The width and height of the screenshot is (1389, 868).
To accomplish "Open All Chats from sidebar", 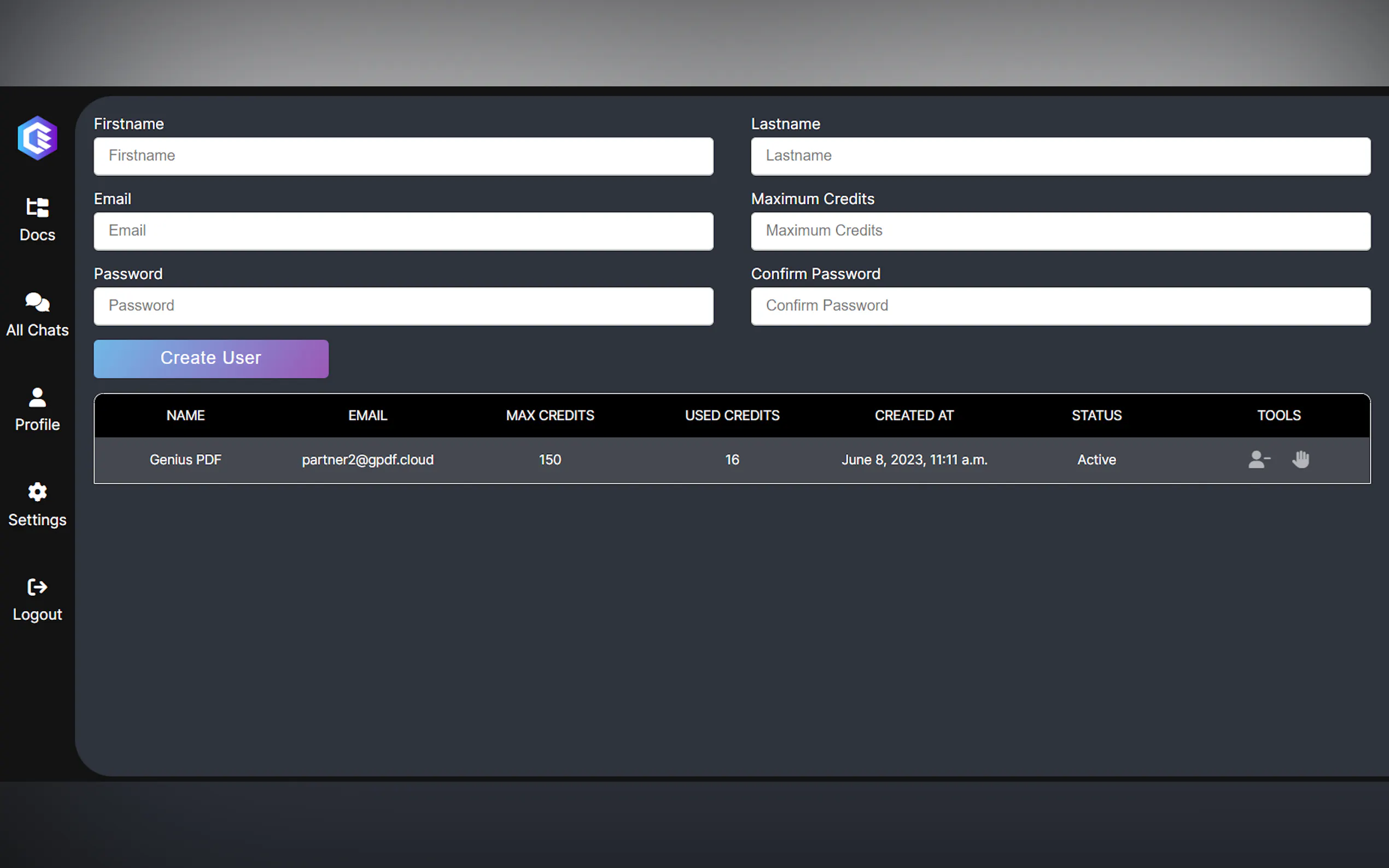I will click(37, 313).
